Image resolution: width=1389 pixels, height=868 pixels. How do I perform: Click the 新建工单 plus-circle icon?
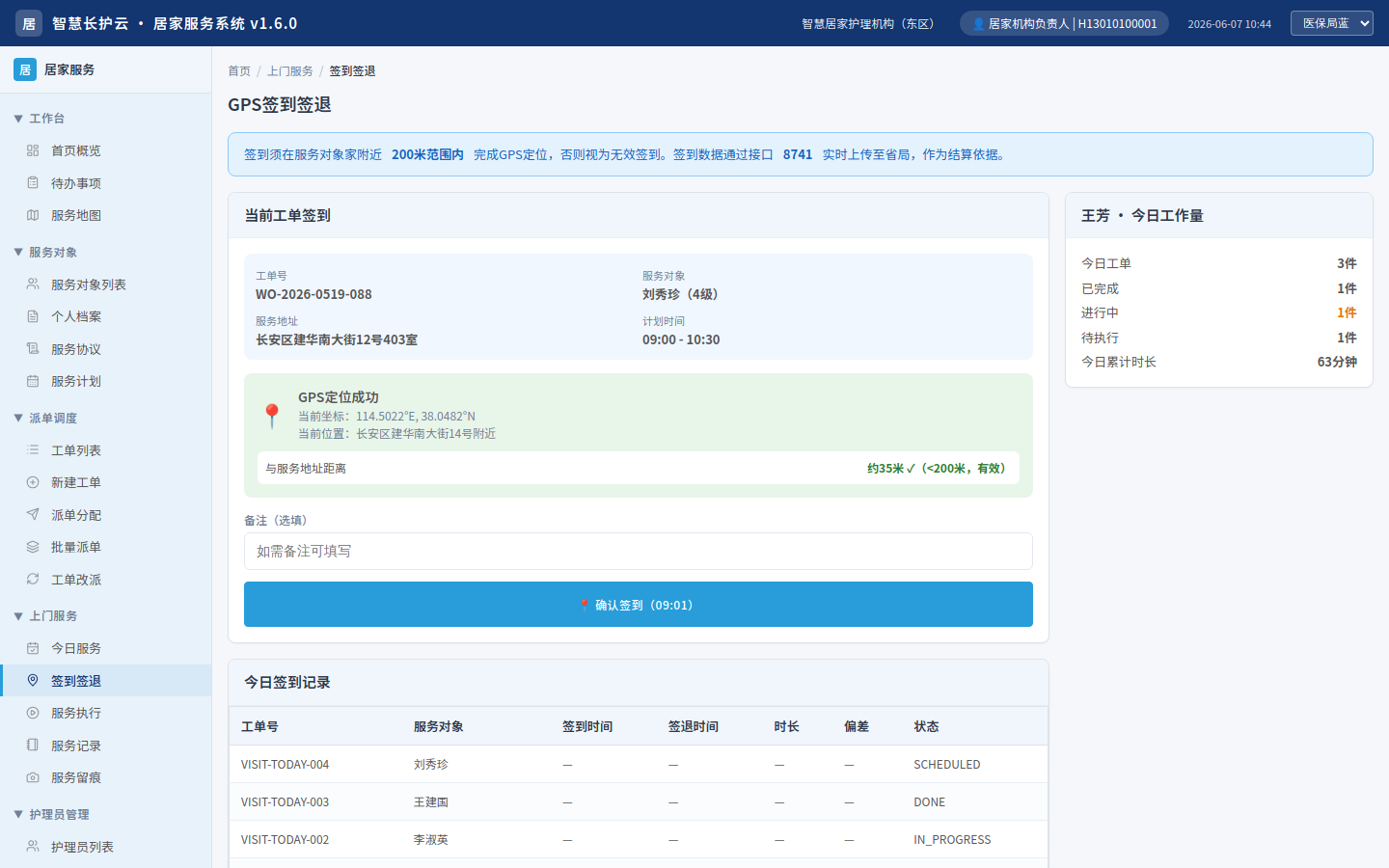coord(33,482)
